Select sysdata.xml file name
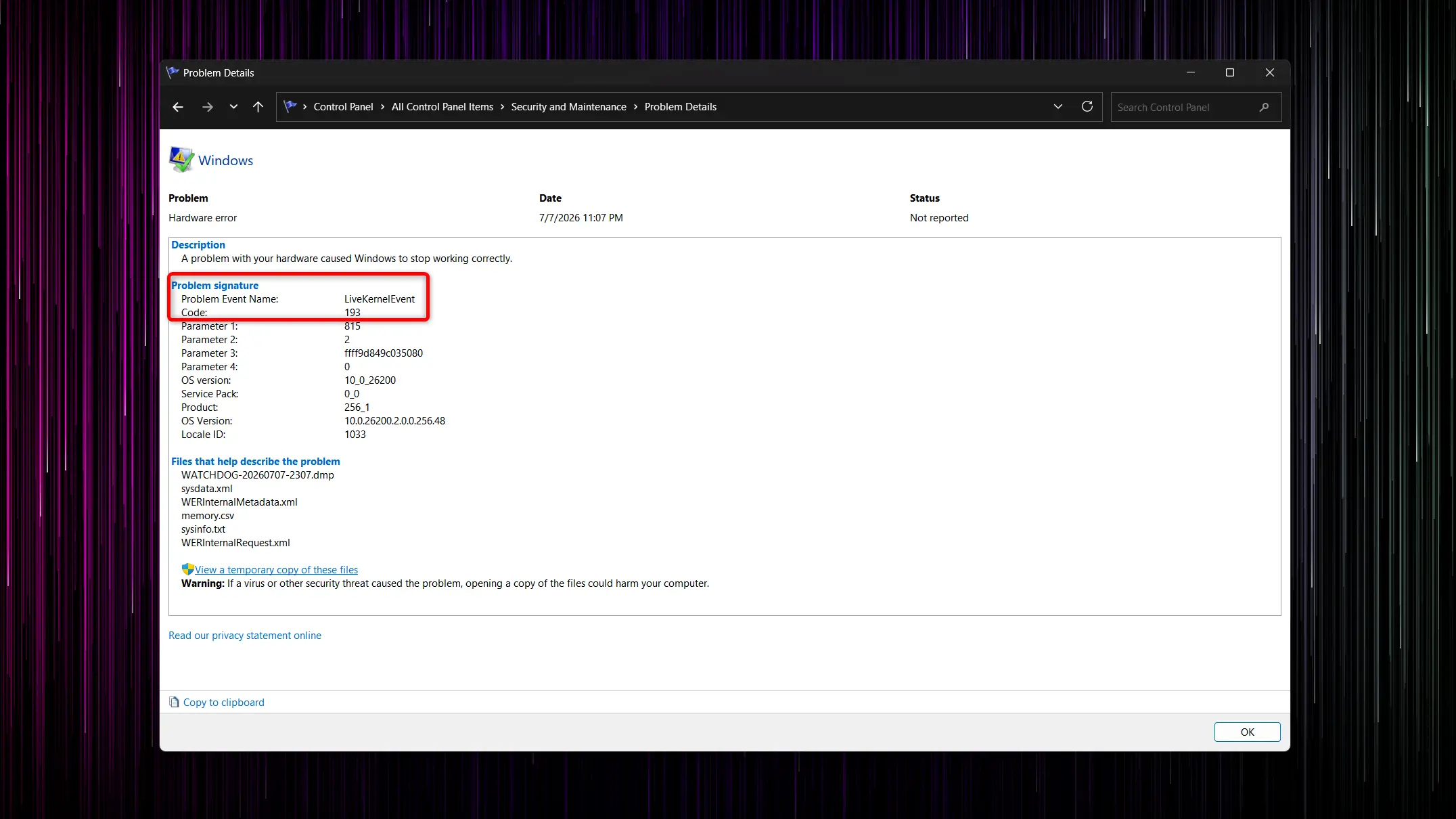This screenshot has width=1456, height=819. pos(207,489)
